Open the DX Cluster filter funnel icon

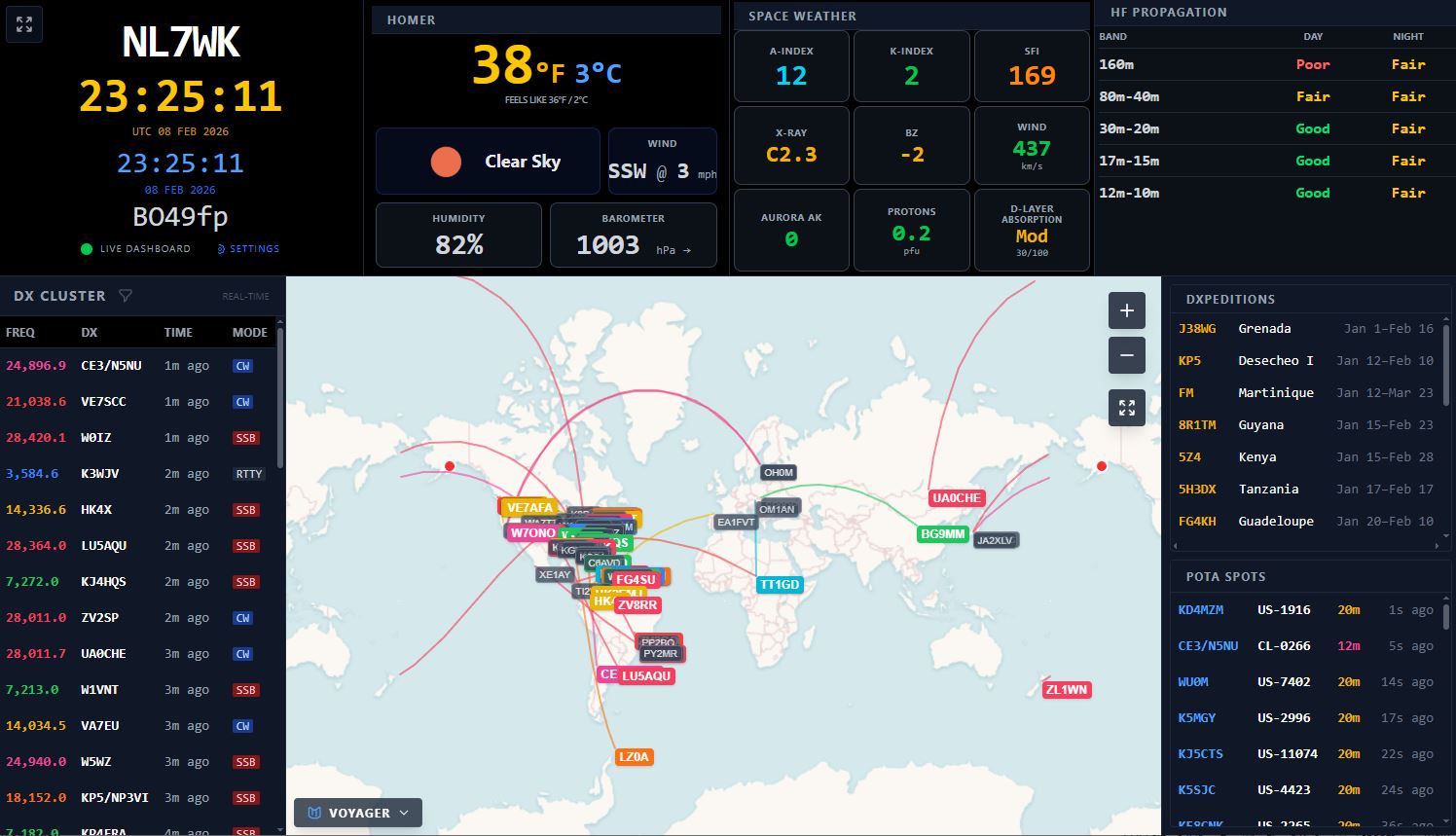tap(126, 296)
